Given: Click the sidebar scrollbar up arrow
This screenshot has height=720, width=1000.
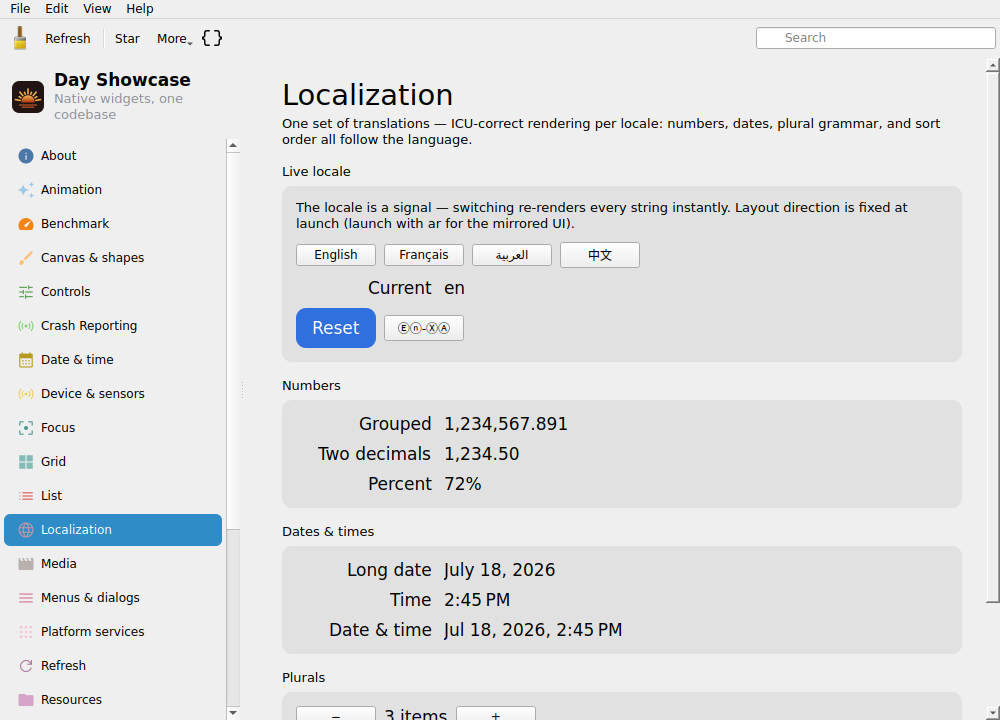Looking at the screenshot, I should tap(233, 145).
